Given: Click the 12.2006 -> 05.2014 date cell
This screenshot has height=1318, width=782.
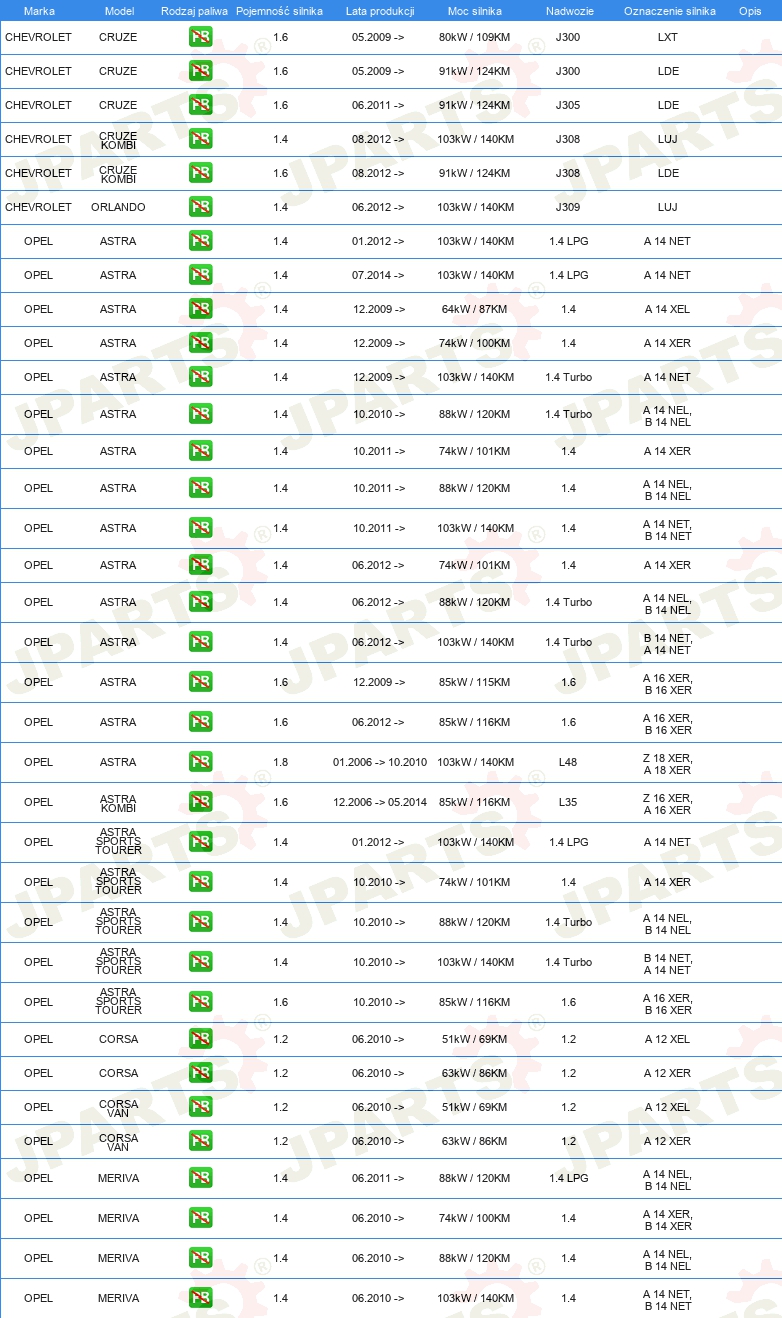Looking at the screenshot, I should (x=380, y=802).
